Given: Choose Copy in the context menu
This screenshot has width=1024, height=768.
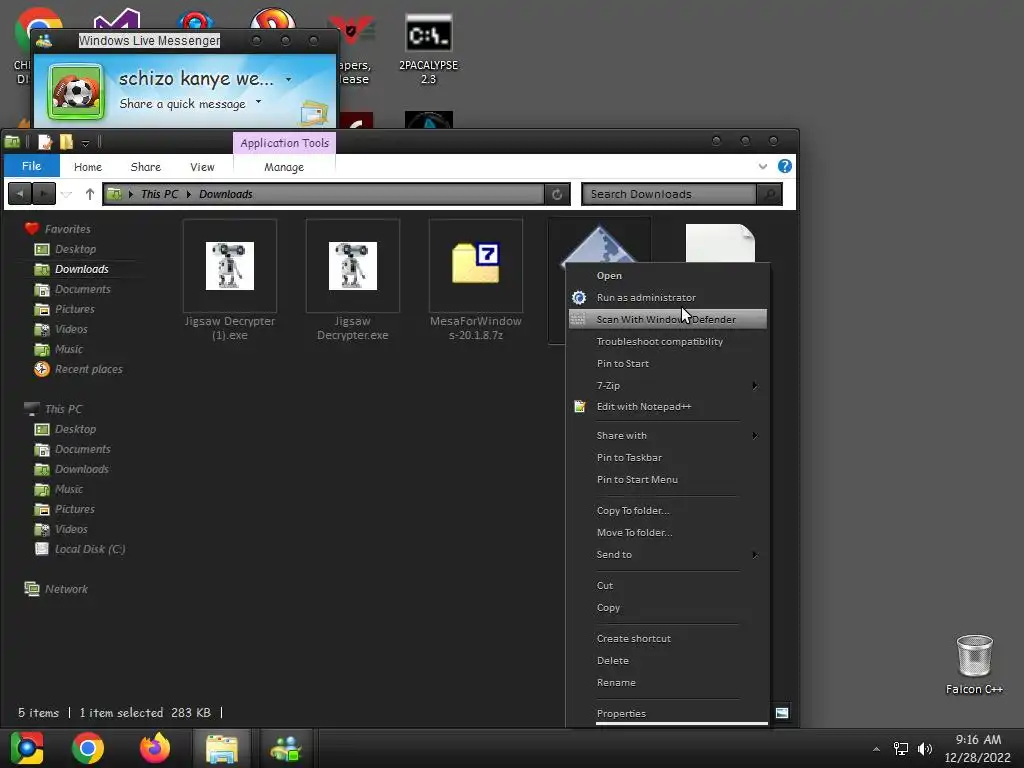Looking at the screenshot, I should (x=608, y=608).
